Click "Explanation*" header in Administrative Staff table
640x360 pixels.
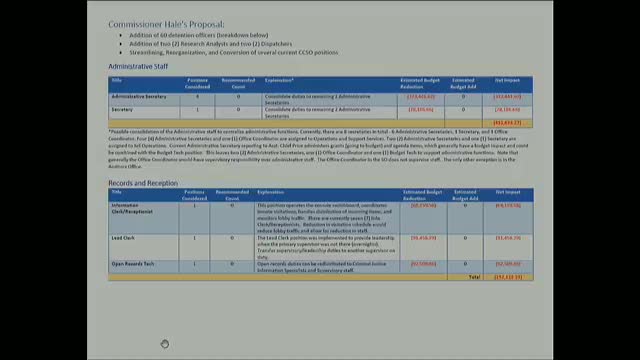(x=279, y=80)
